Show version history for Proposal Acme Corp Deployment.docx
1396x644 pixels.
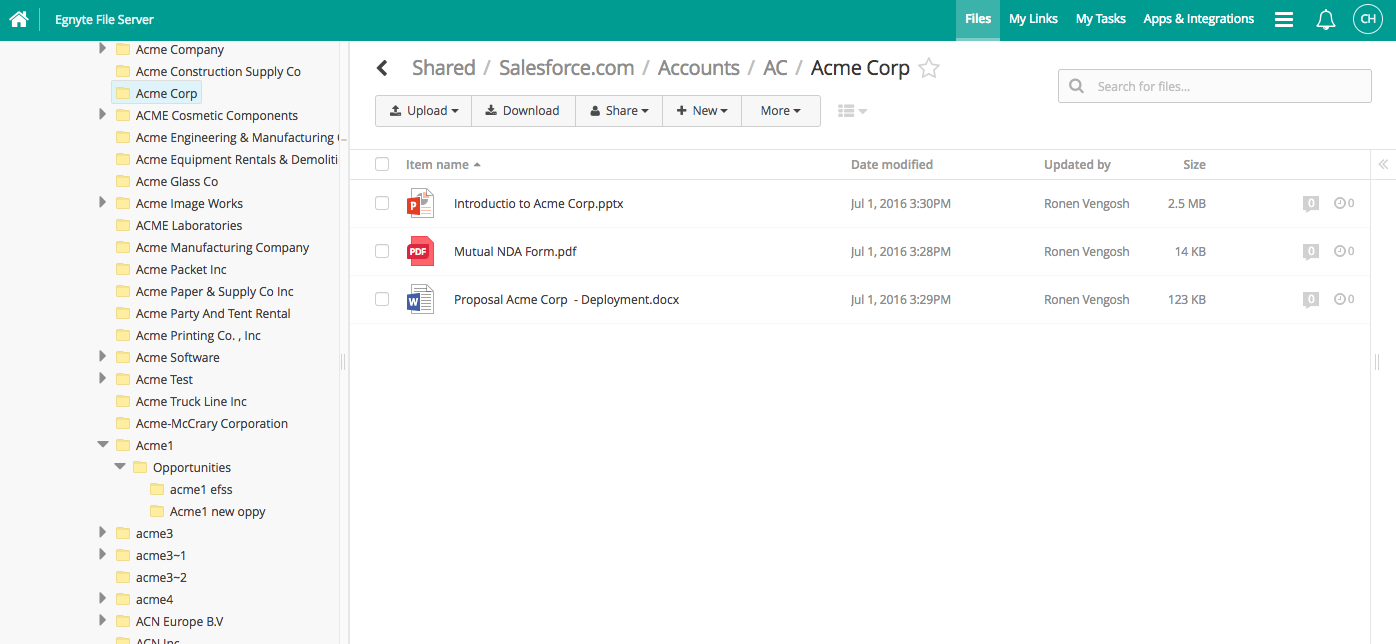pos(1344,299)
